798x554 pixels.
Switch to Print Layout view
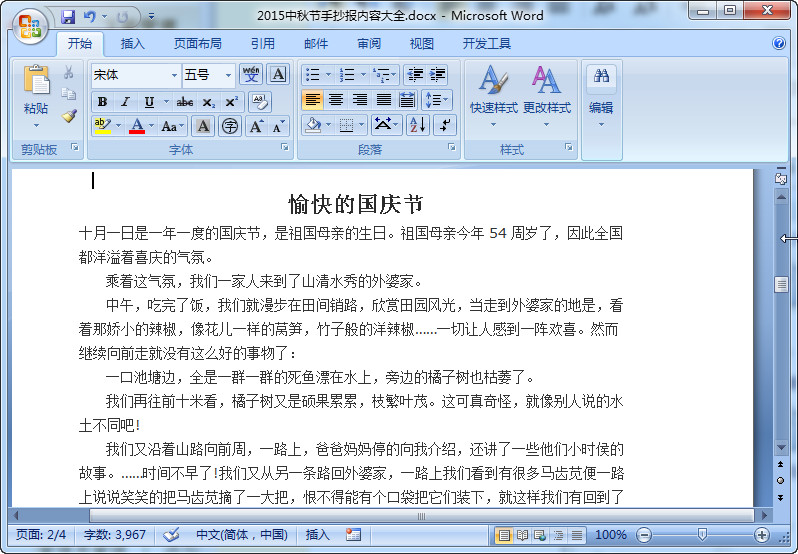tap(504, 535)
